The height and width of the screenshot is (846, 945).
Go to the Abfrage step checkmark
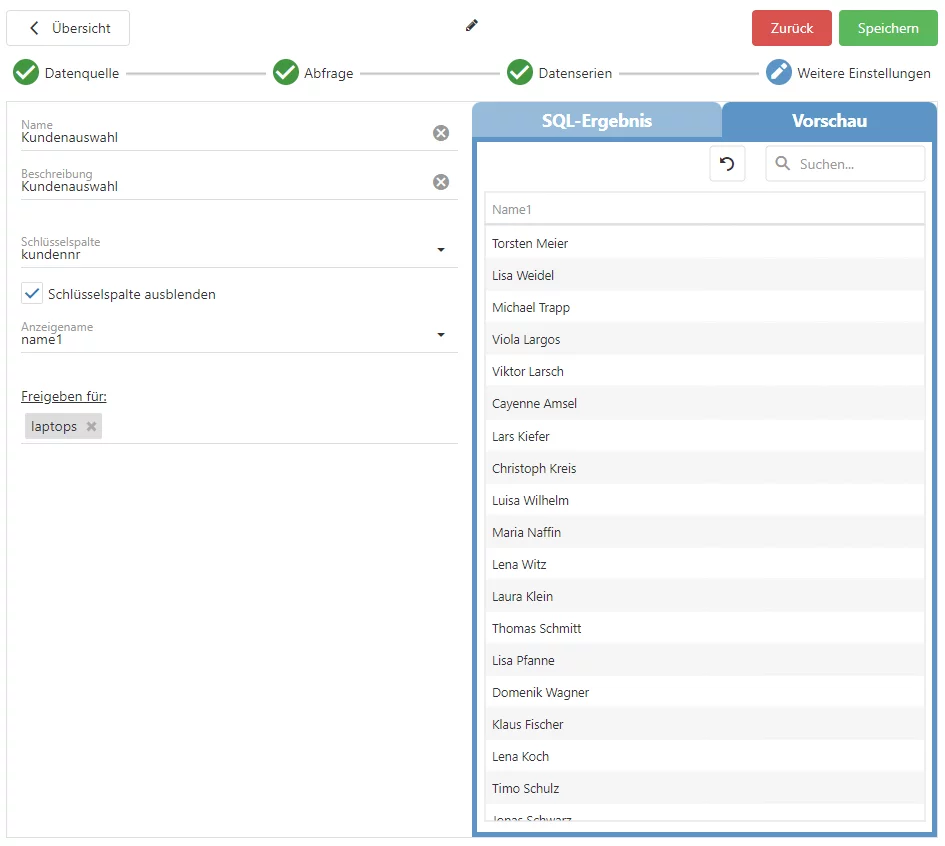[x=286, y=73]
